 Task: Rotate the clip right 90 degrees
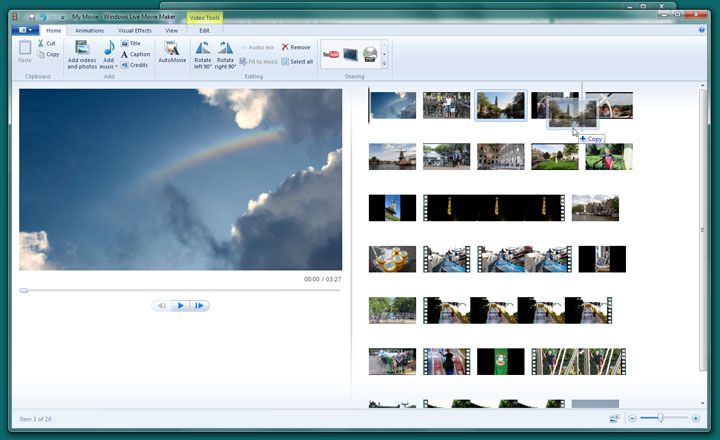click(226, 50)
